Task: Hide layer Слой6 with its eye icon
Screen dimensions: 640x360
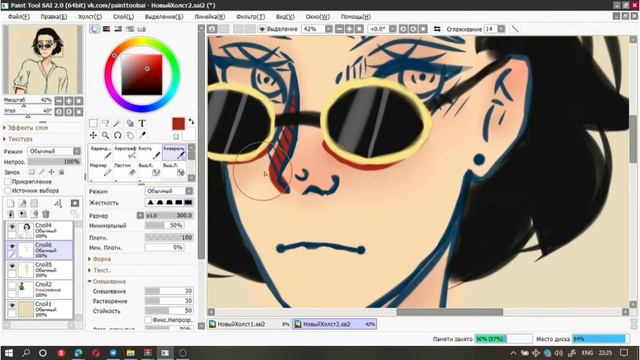Action: click(x=12, y=247)
